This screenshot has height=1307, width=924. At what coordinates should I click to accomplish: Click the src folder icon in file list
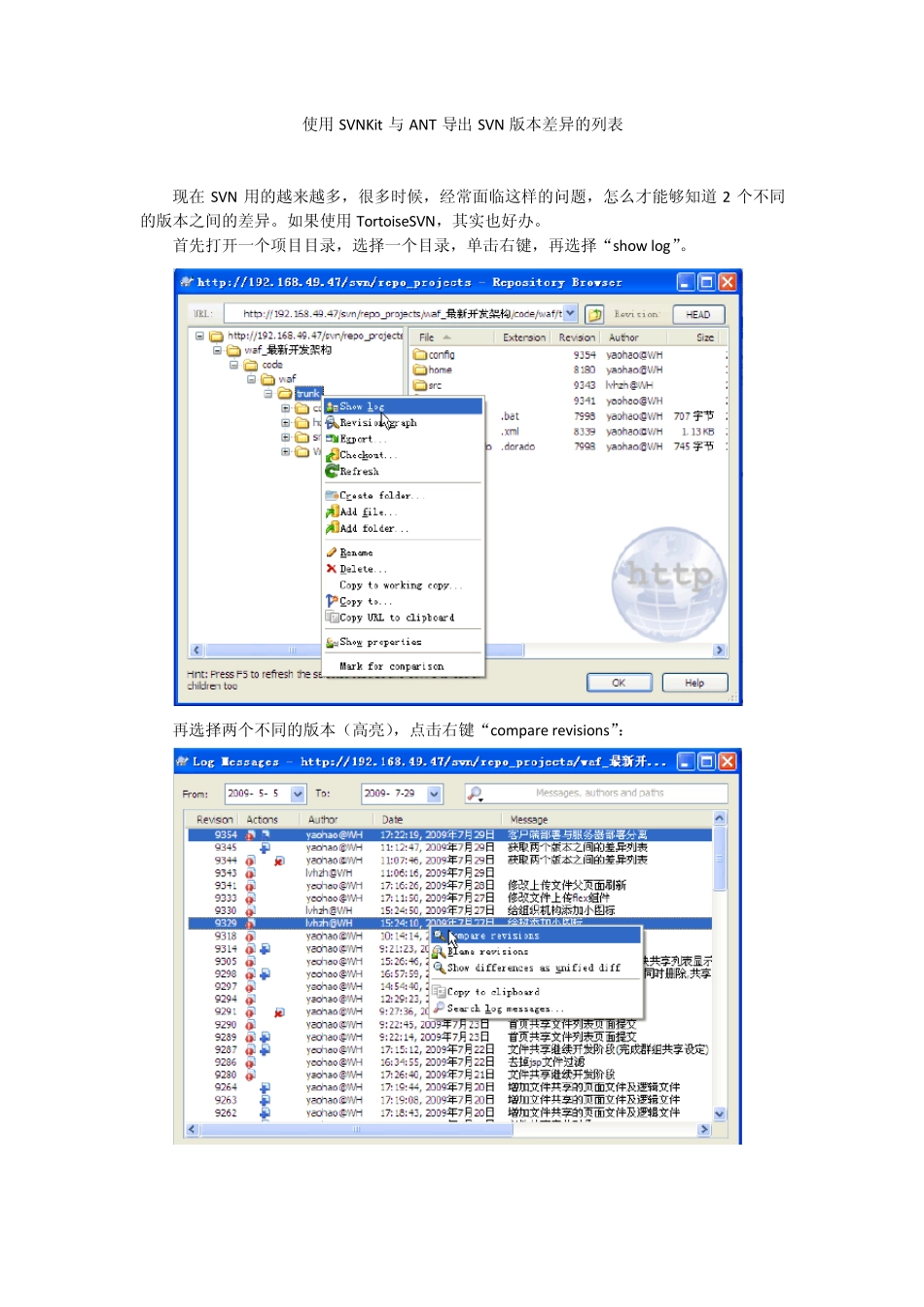tap(420, 385)
